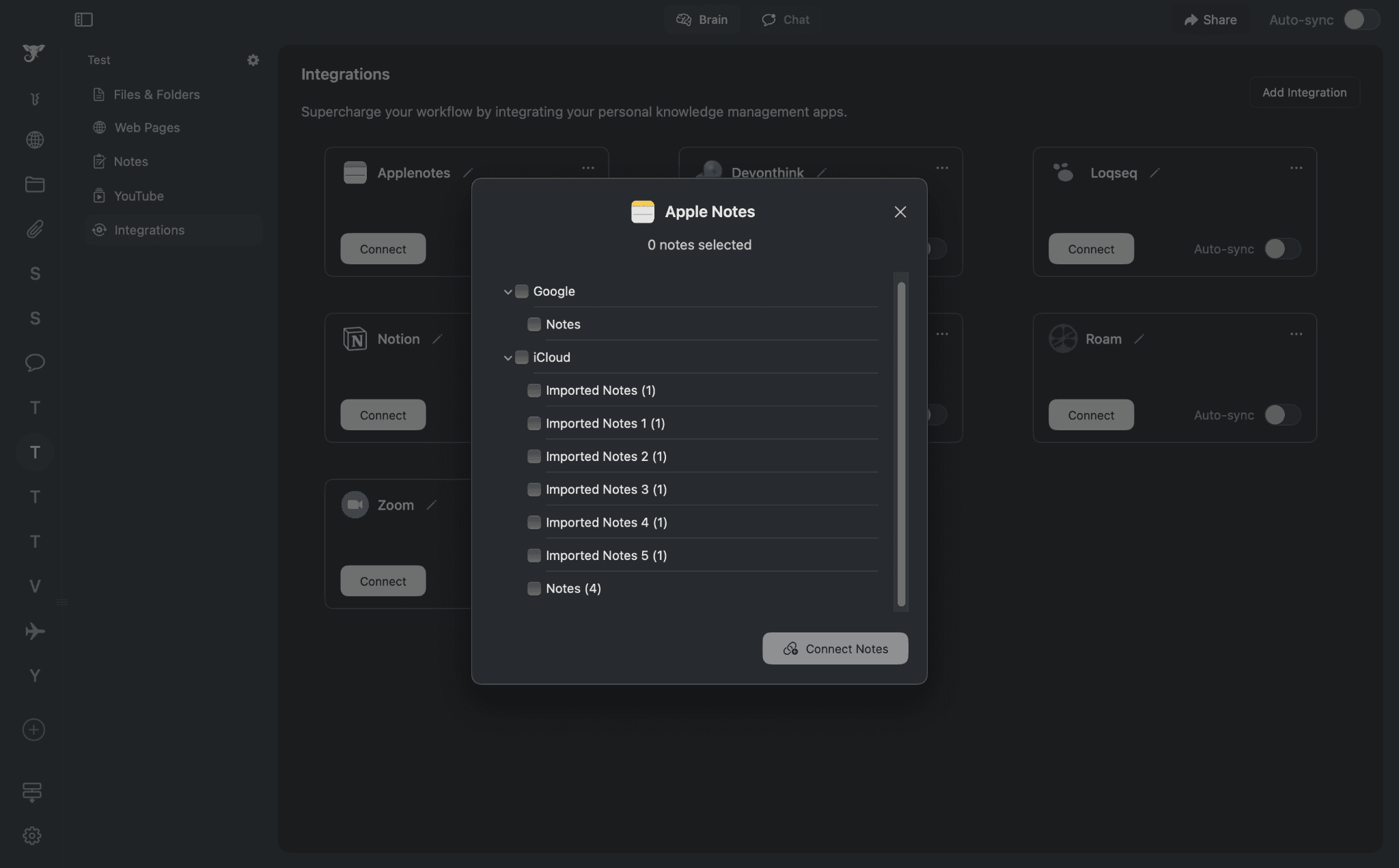The image size is (1399, 868).
Task: Click the airplane icon in left rail
Action: click(x=35, y=631)
